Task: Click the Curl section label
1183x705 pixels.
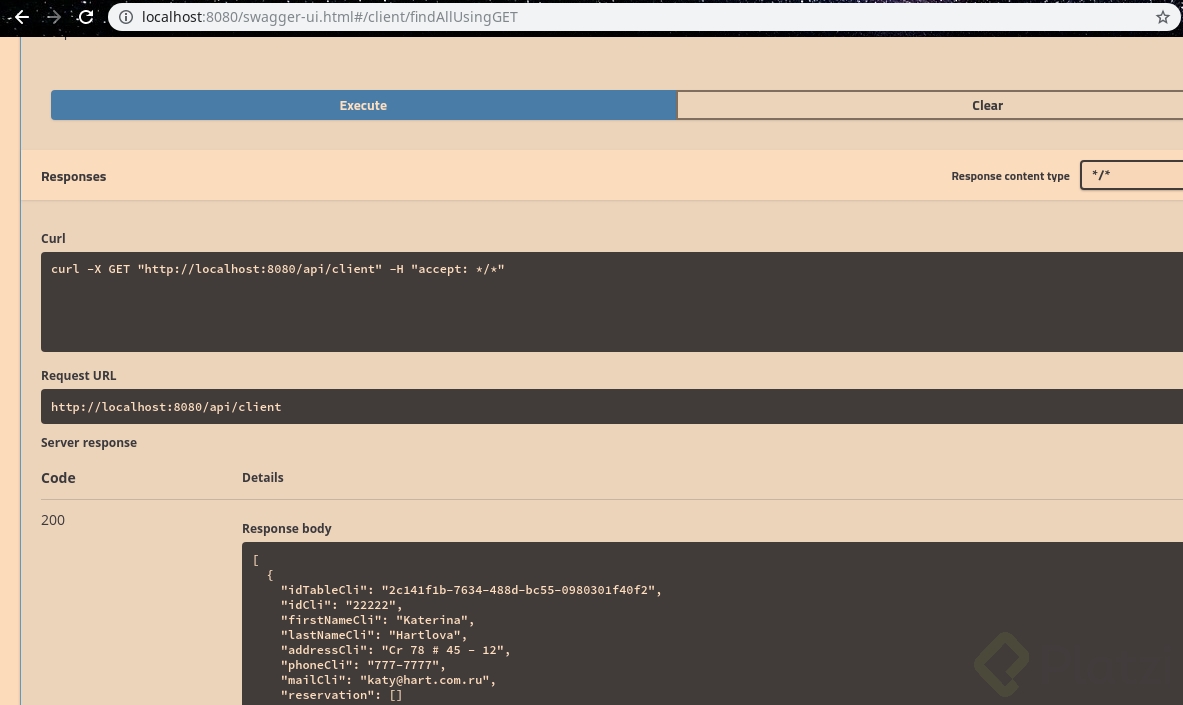Action: pos(53,238)
